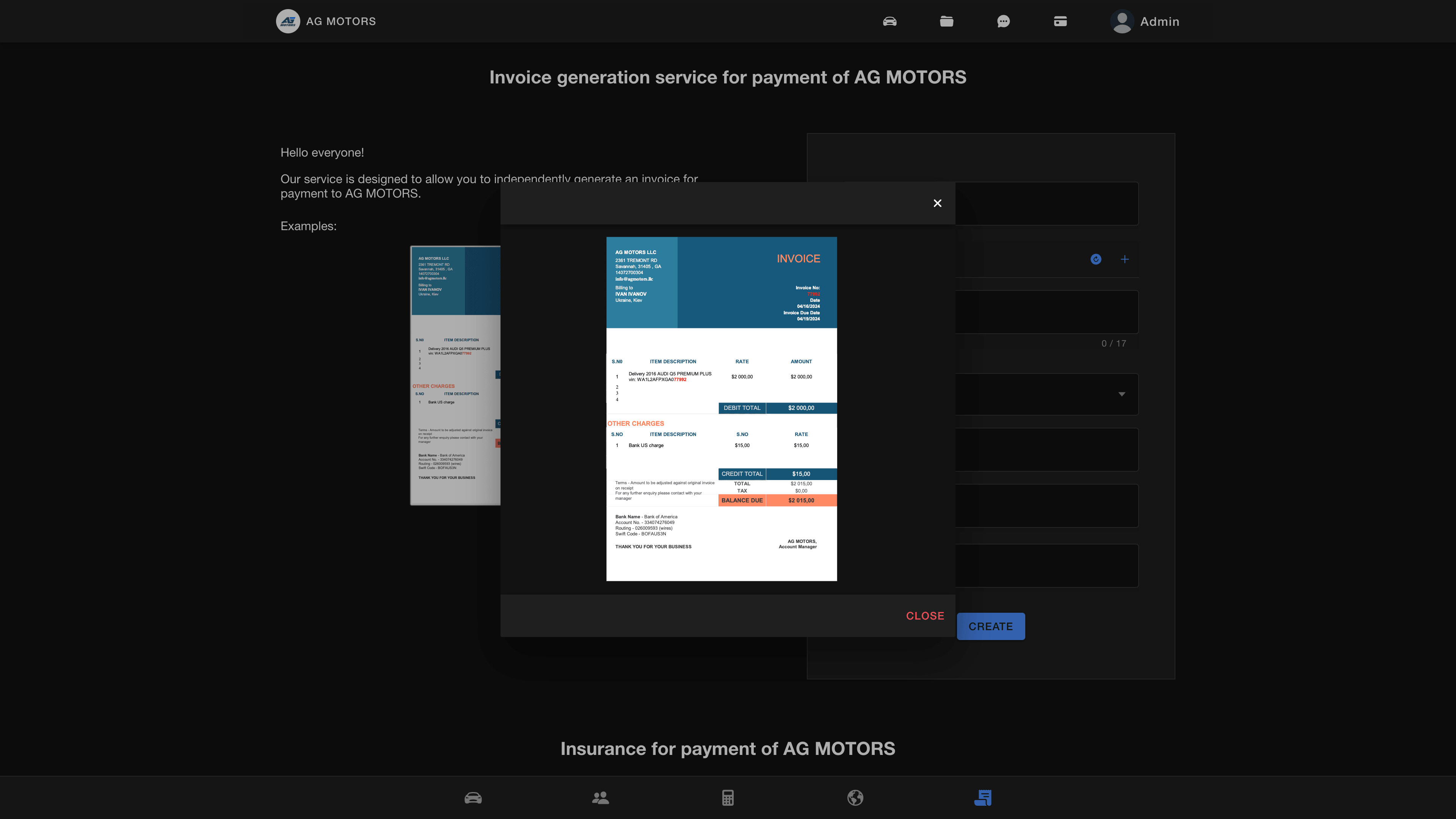Click the blue refresh icon in the form

pos(1096,259)
